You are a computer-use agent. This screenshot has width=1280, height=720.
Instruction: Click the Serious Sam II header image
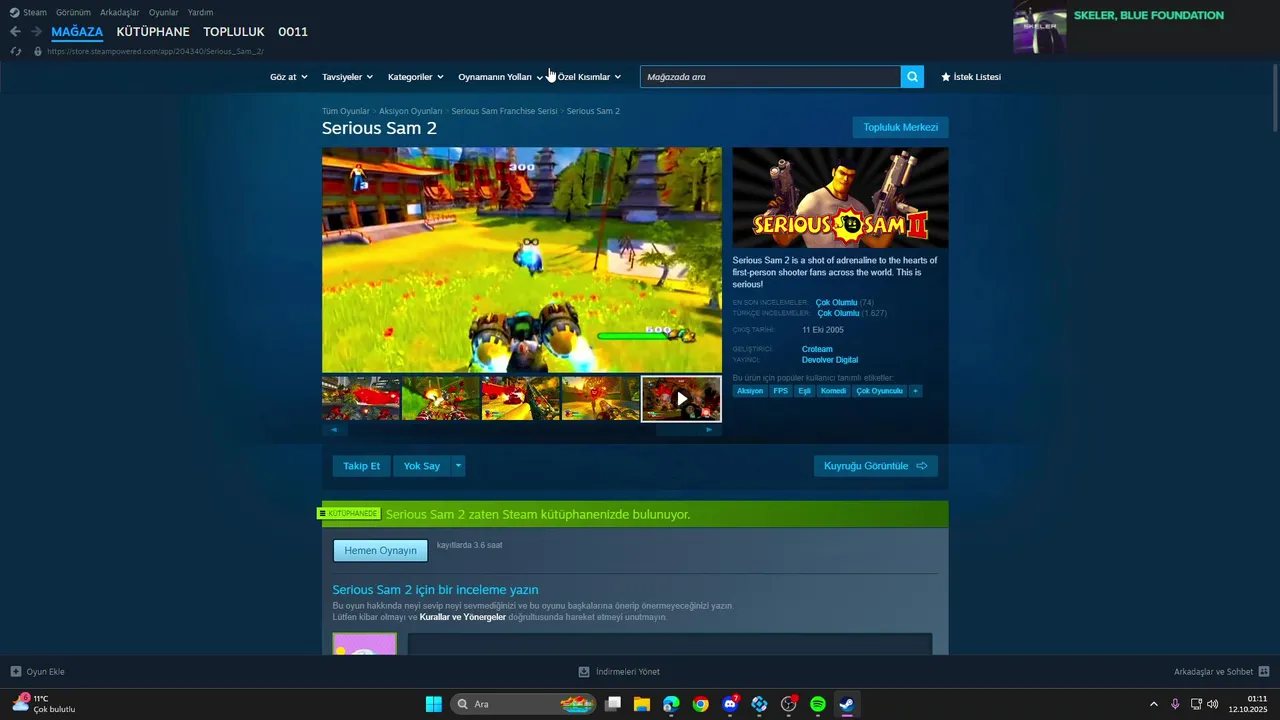[840, 198]
